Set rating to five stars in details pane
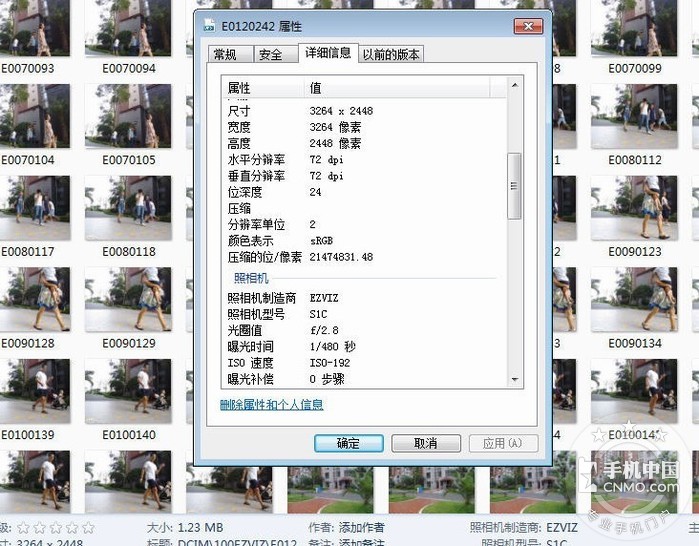Screen dimensions: 699x546 click(x=87, y=527)
